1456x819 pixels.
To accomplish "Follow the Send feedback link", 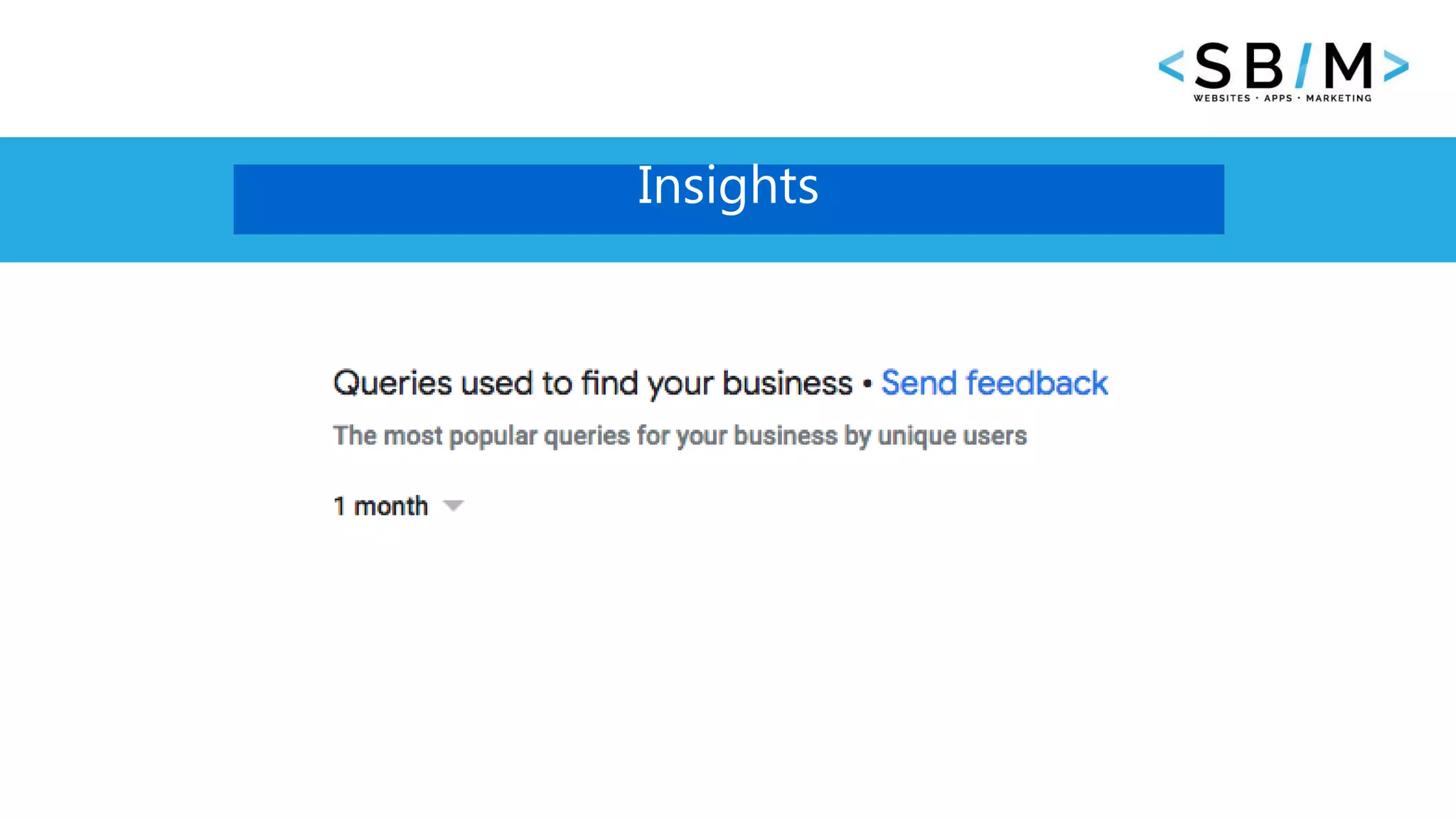I will click(994, 383).
